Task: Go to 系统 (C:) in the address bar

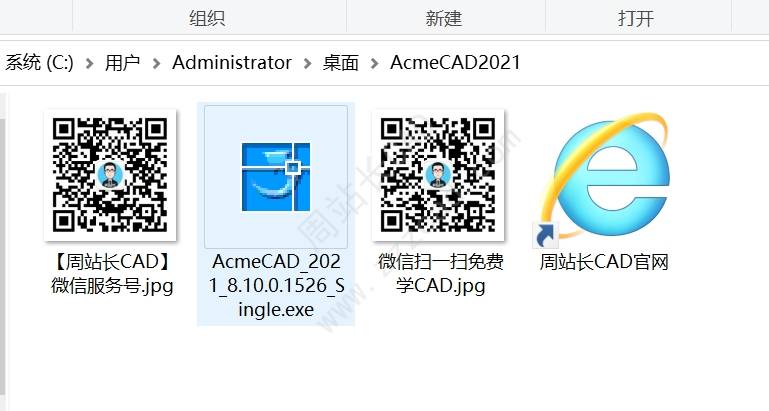Action: 39,63
